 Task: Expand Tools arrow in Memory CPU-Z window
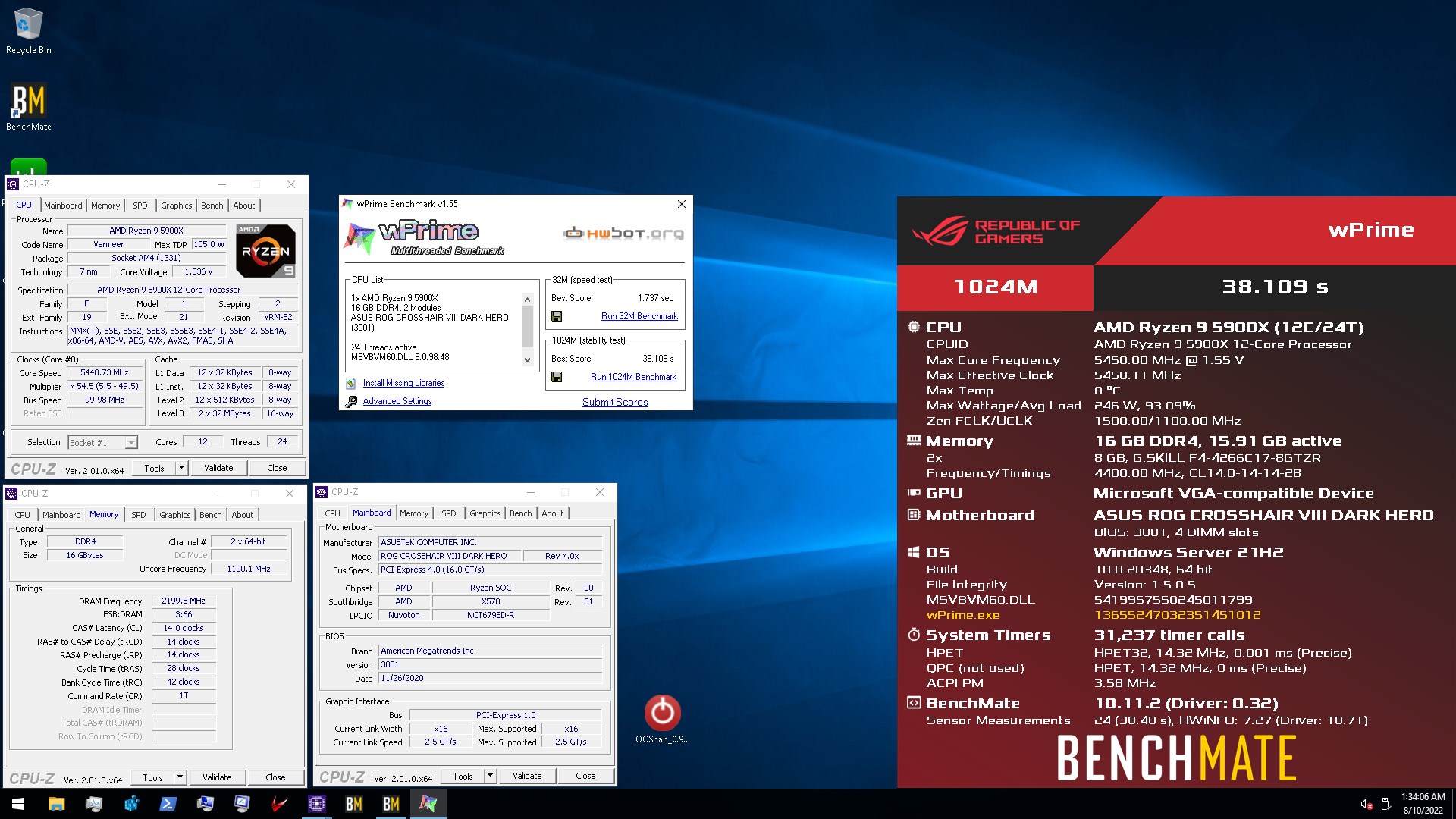click(180, 777)
